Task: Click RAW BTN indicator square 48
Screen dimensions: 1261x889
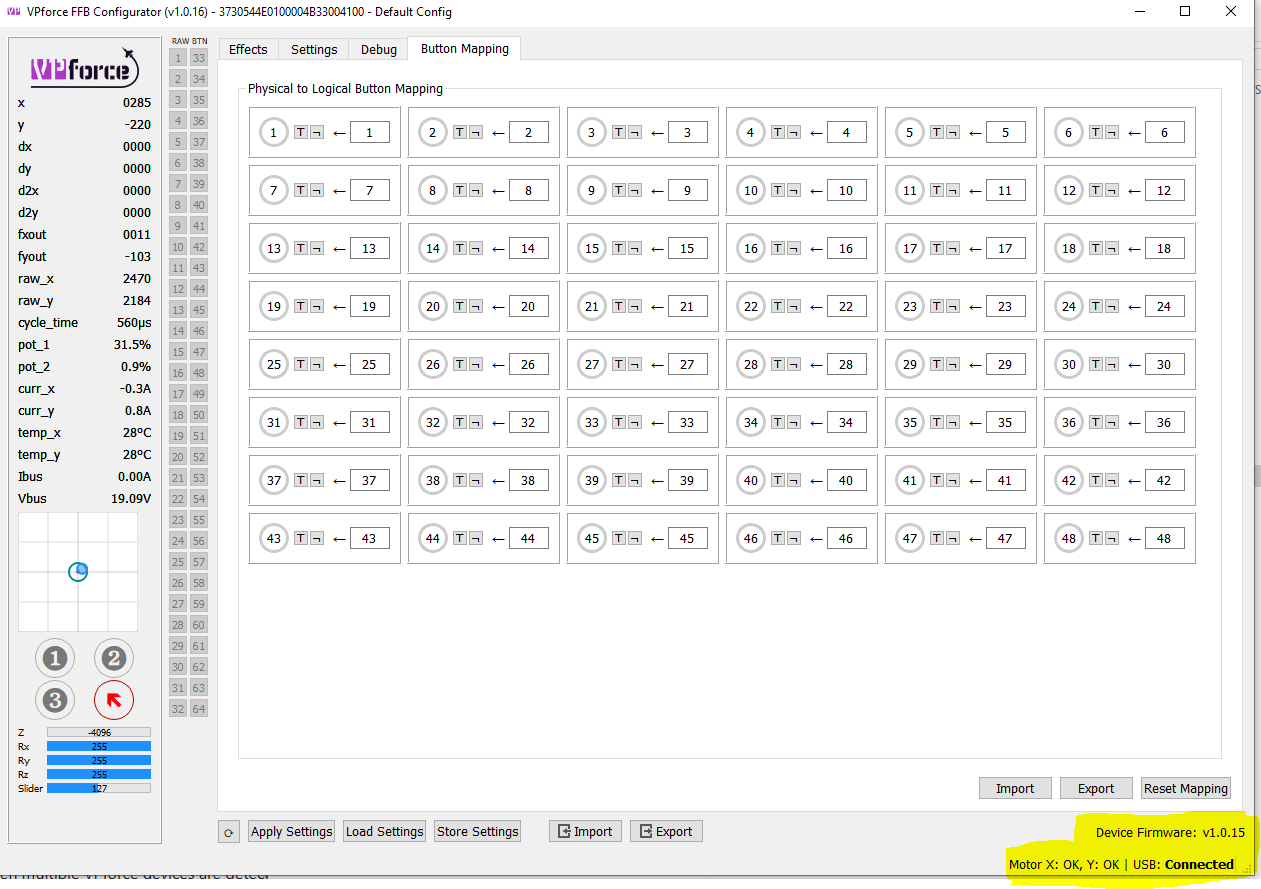Action: coord(199,372)
